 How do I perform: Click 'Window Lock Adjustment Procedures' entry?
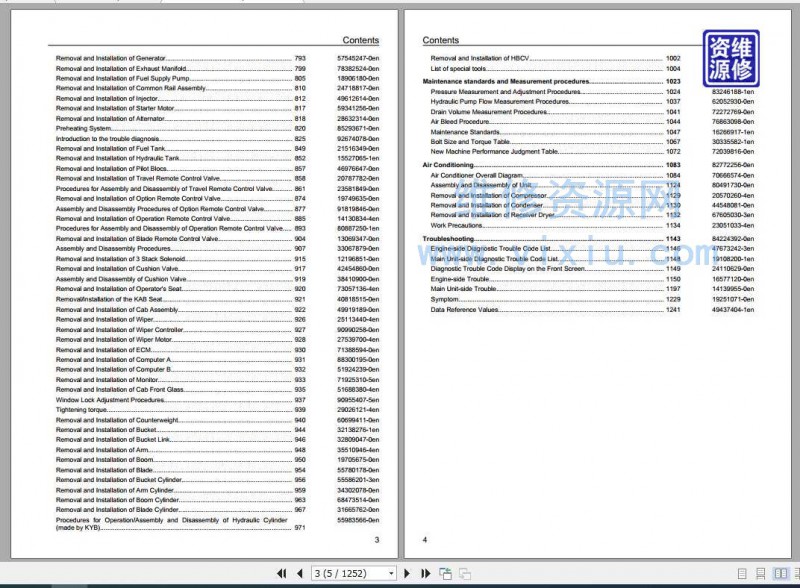coord(110,400)
